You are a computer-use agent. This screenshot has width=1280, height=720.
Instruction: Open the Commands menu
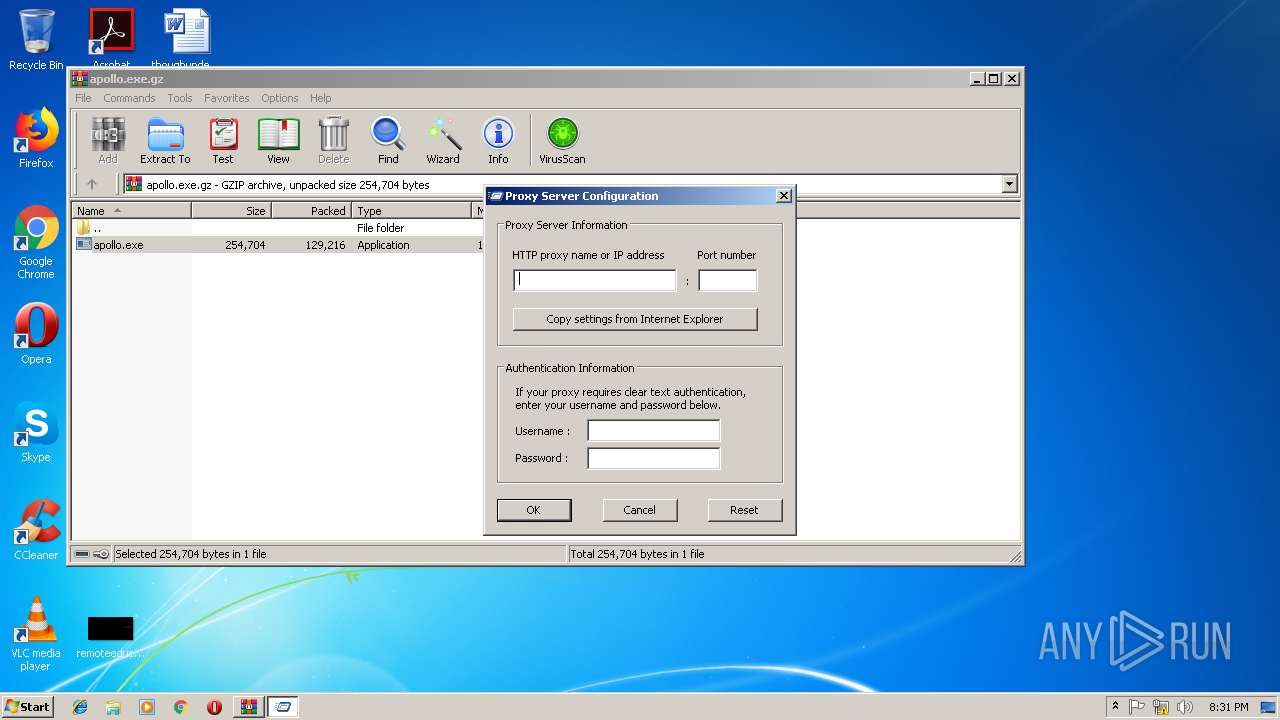click(129, 98)
